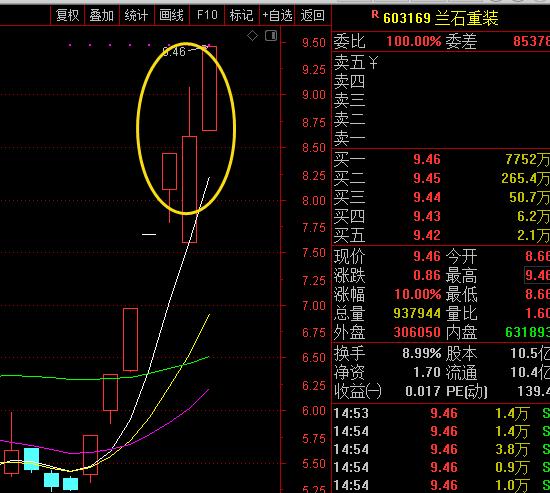Screen dimensions: 550x493
Task: Click the 0.46 high price label on chart
Action: [x=175, y=52]
